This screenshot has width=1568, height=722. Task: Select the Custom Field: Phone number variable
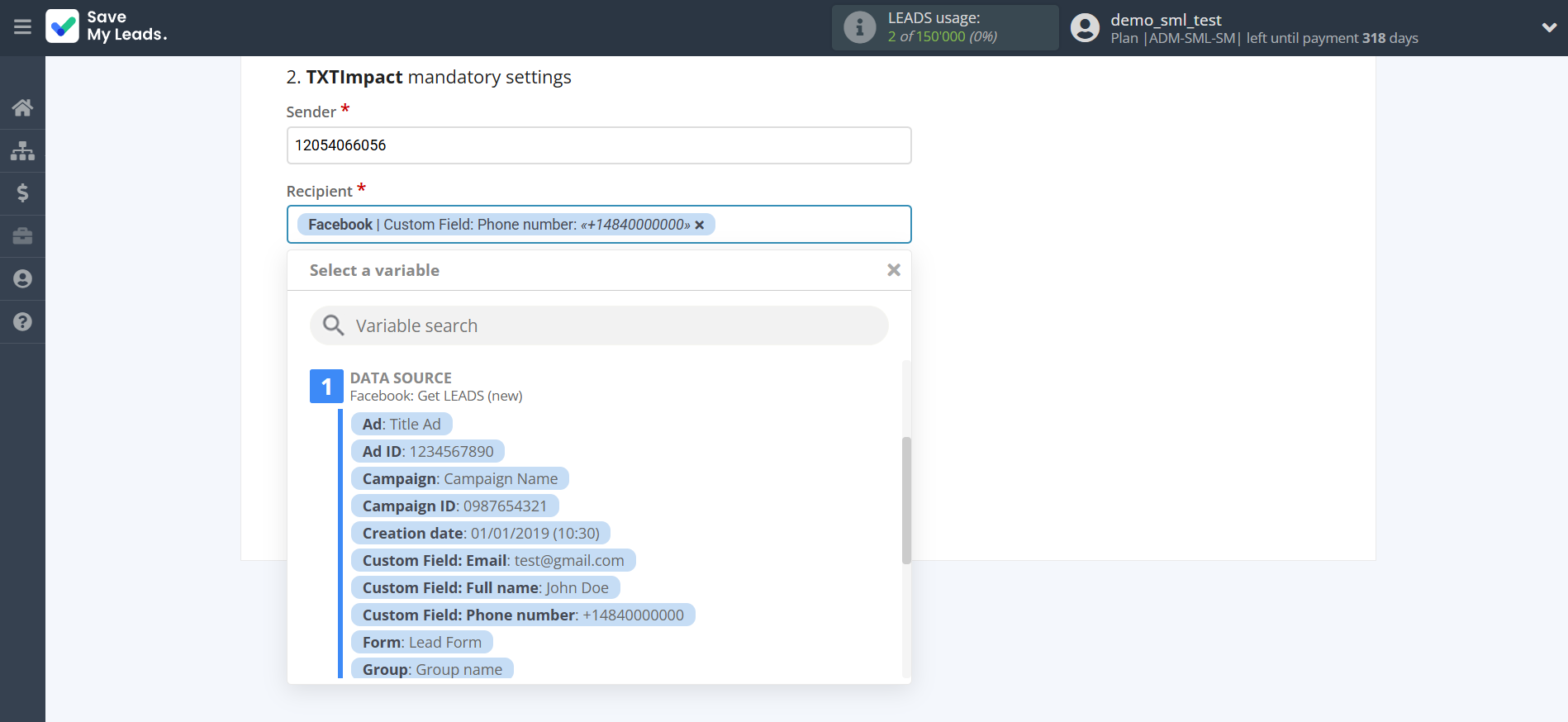point(523,615)
